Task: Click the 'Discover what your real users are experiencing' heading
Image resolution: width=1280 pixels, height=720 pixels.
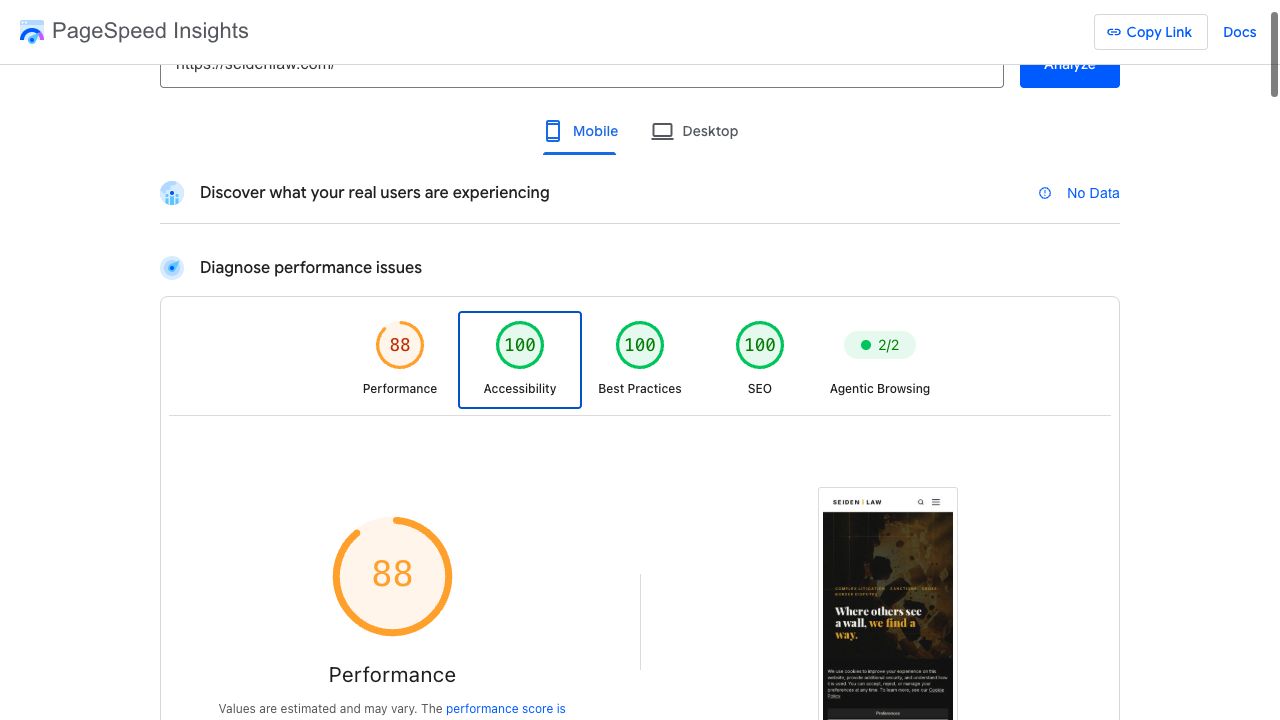Action: tap(374, 192)
